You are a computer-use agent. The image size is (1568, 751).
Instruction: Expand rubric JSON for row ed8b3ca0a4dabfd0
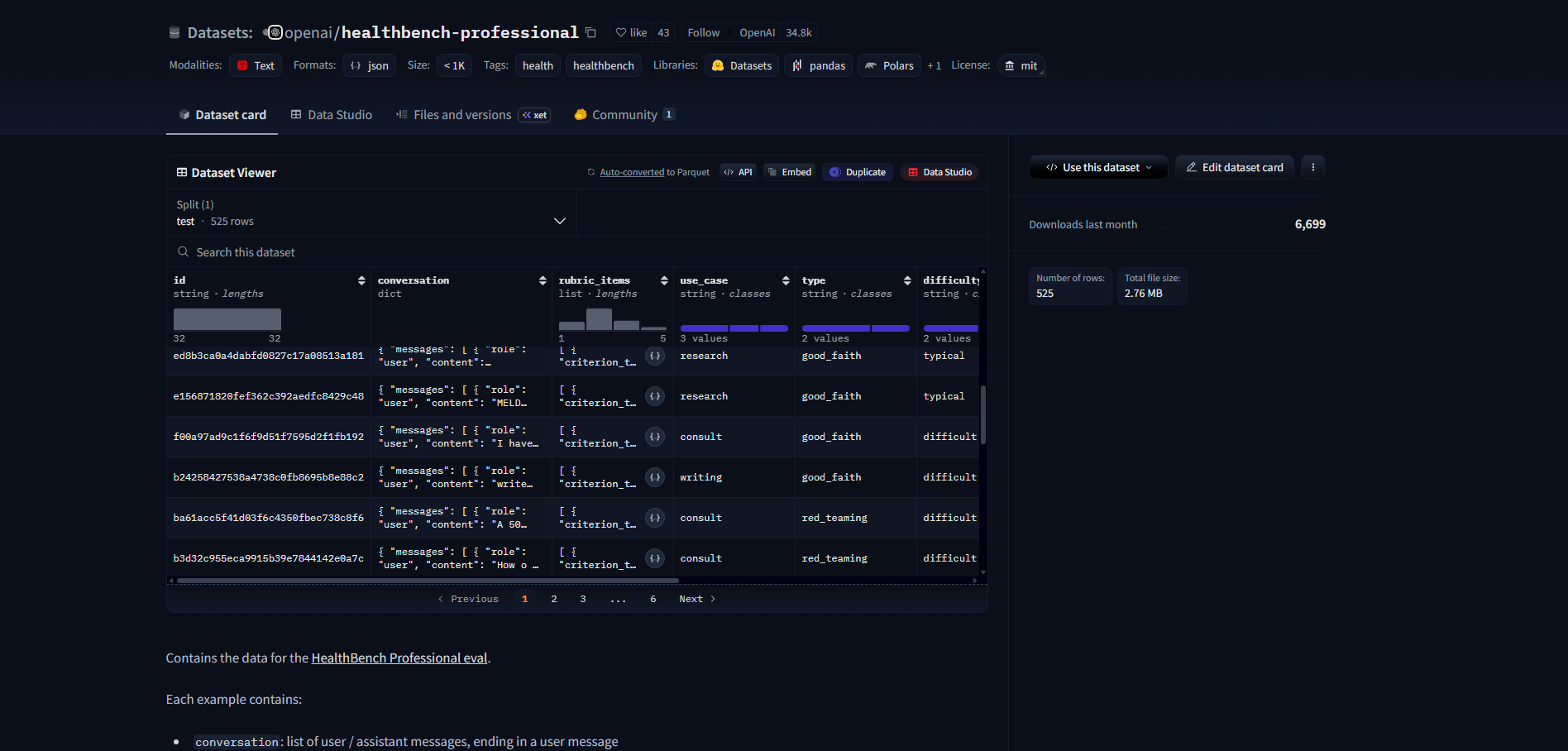pos(655,356)
